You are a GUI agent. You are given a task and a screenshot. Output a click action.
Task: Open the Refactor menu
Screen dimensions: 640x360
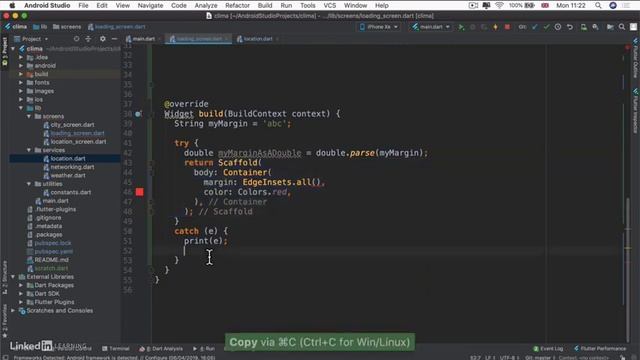237,5
